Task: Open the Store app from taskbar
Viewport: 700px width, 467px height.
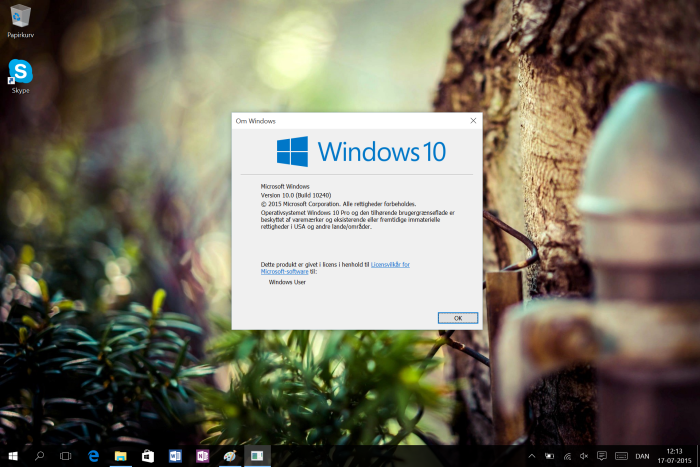Action: [148, 456]
